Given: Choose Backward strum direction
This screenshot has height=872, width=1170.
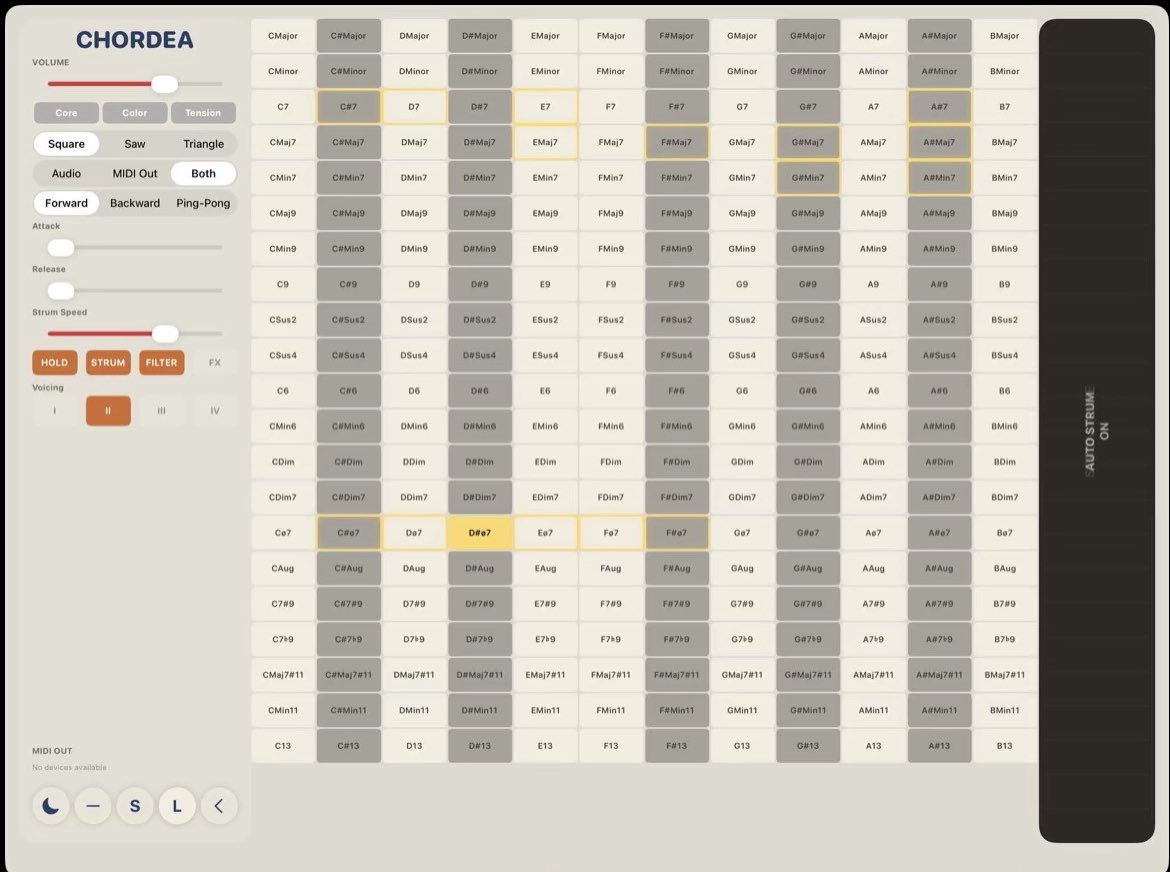Looking at the screenshot, I should 135,203.
